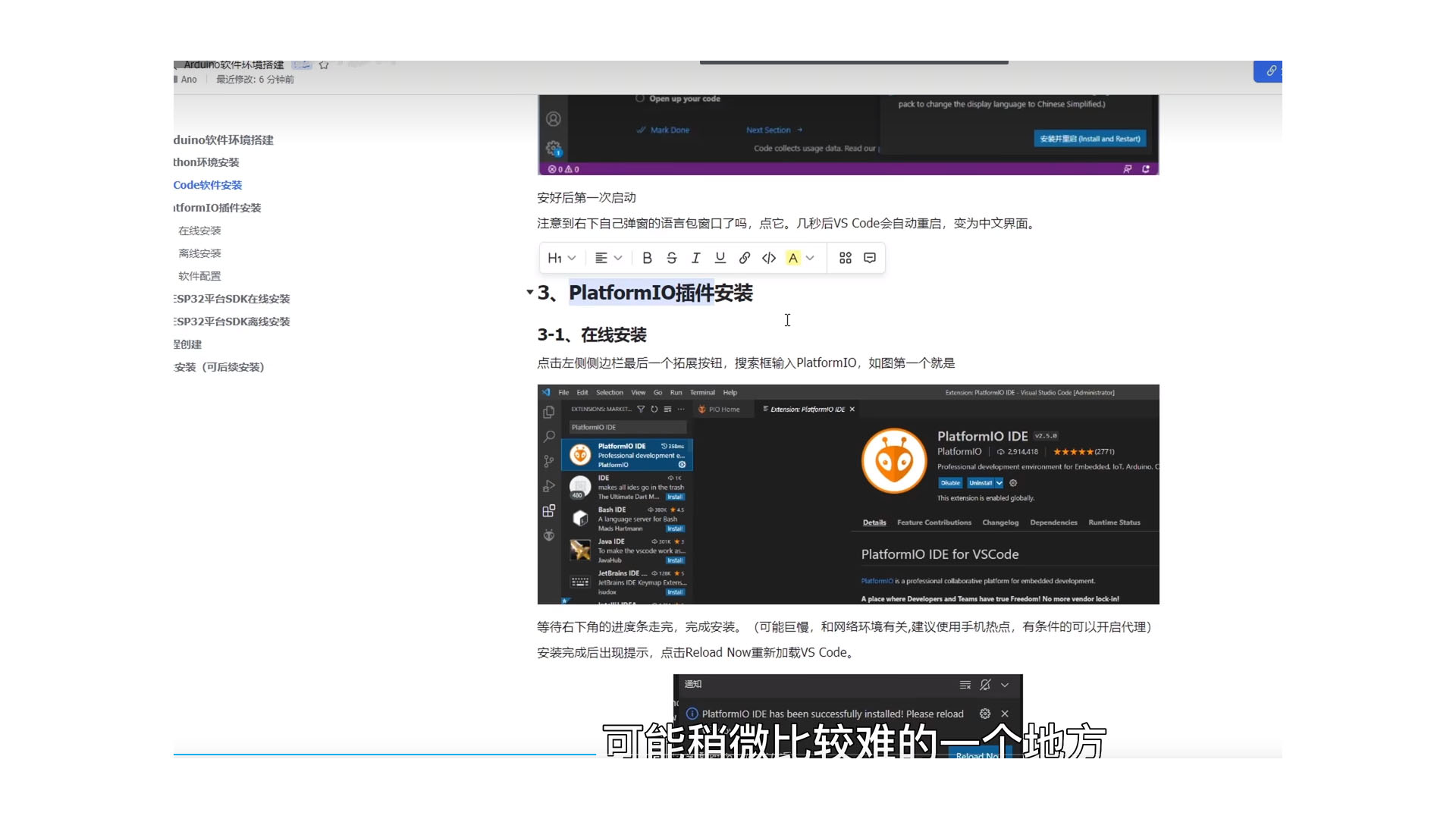Screen dimensions: 1456x819
Task: Click the Search magnifier icon in VS Code sidebar
Action: tap(549, 436)
